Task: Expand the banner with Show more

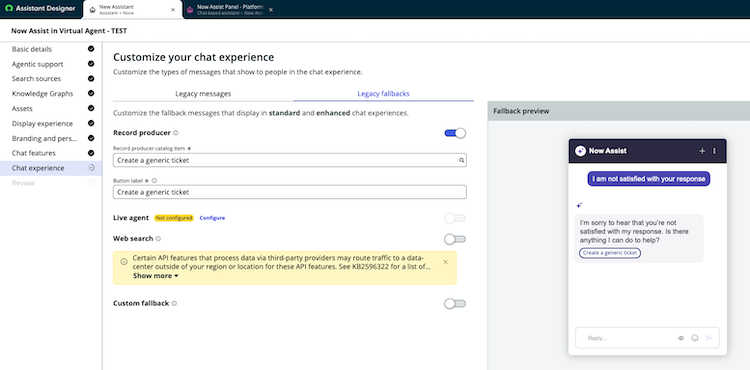Action: click(156, 276)
